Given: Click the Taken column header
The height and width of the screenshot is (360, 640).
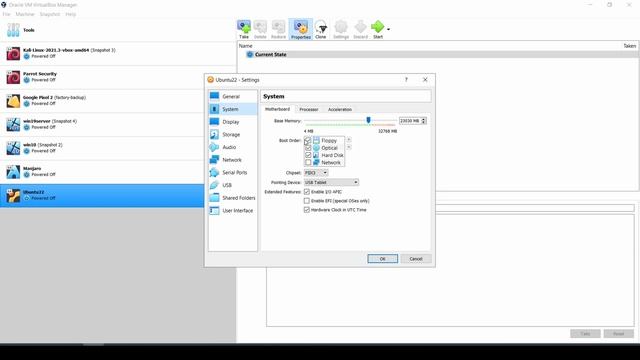Looking at the screenshot, I should coord(629,46).
